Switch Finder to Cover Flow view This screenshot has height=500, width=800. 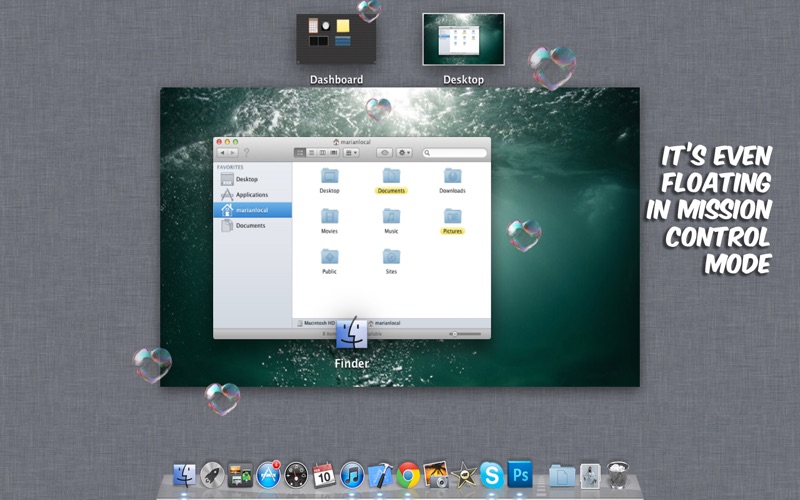[334, 153]
